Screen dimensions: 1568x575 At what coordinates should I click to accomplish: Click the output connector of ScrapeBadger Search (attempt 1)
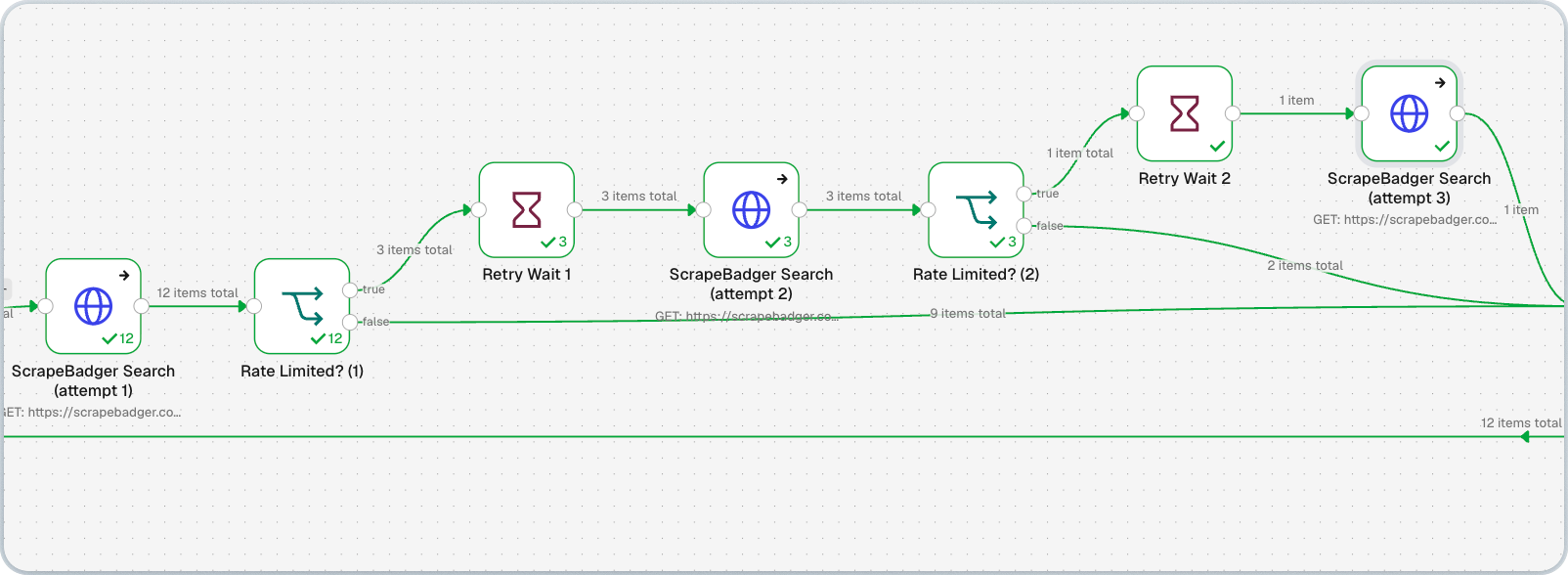coord(142,306)
